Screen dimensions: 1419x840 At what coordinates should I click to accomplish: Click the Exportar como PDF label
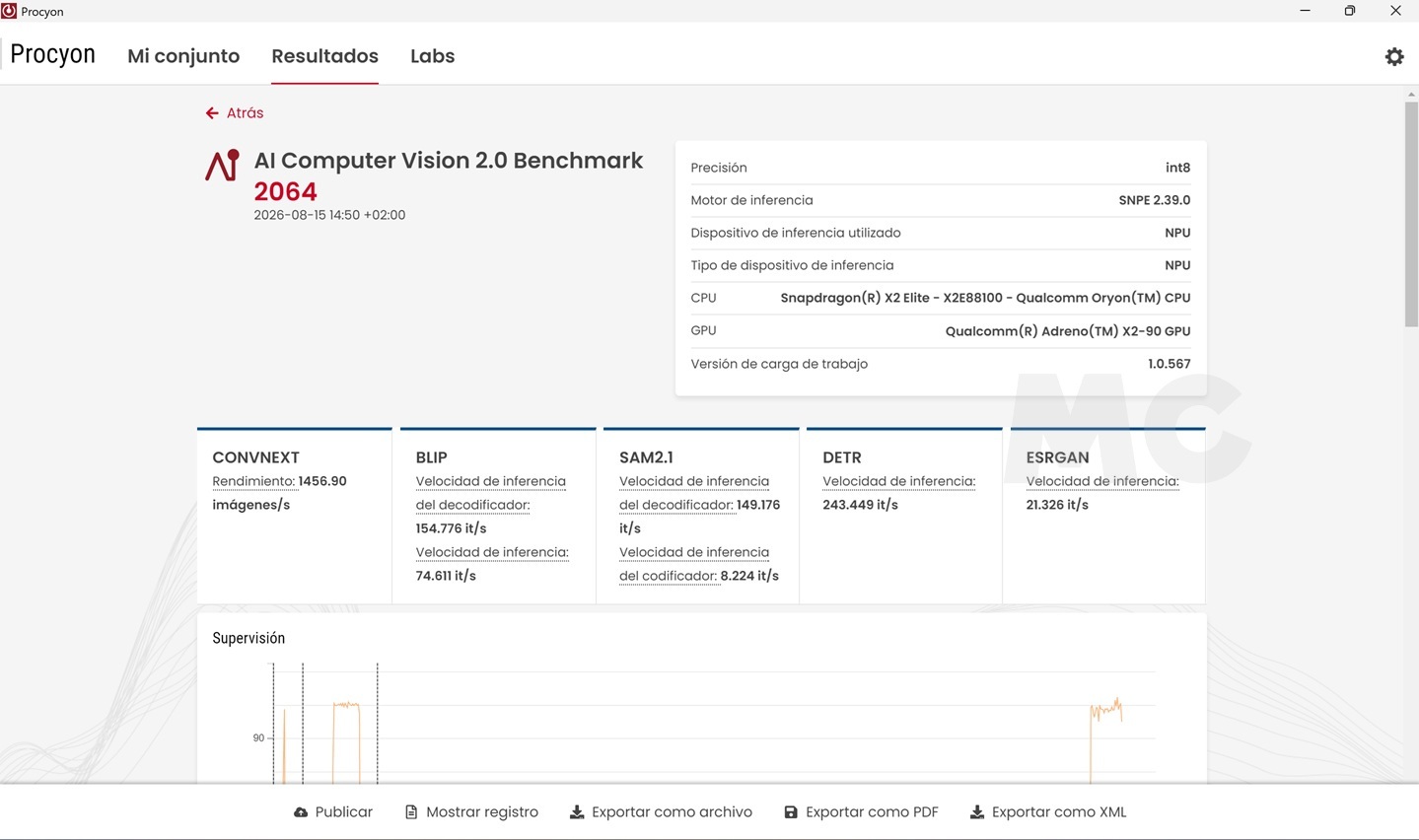click(872, 812)
